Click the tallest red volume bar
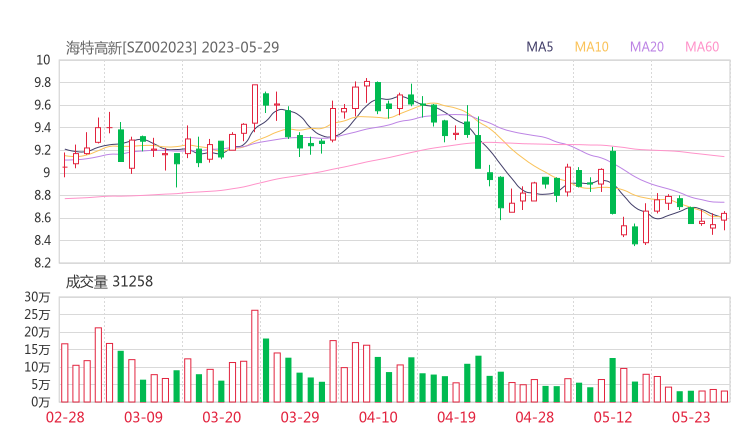 pos(255,356)
